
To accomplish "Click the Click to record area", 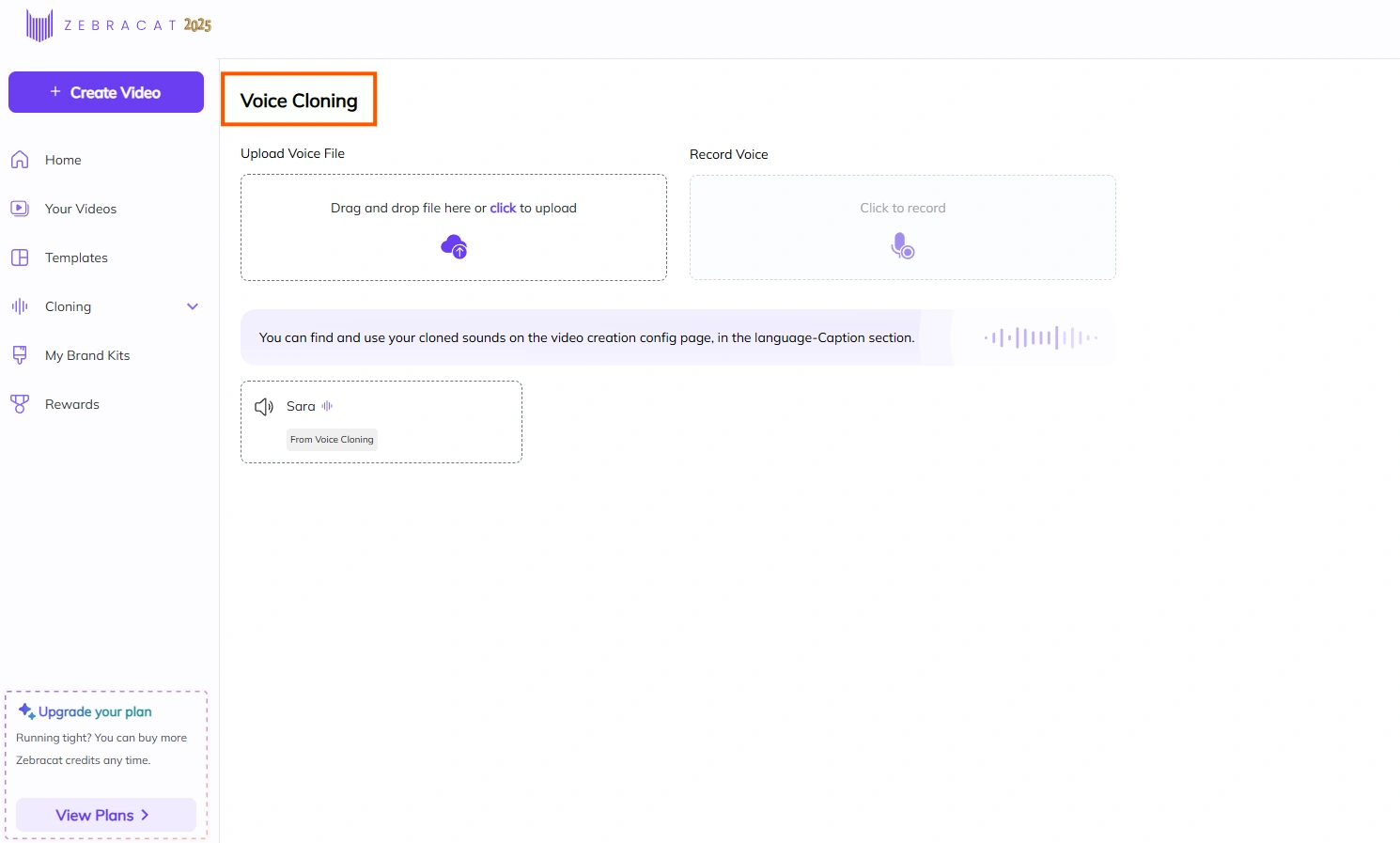I will [903, 227].
